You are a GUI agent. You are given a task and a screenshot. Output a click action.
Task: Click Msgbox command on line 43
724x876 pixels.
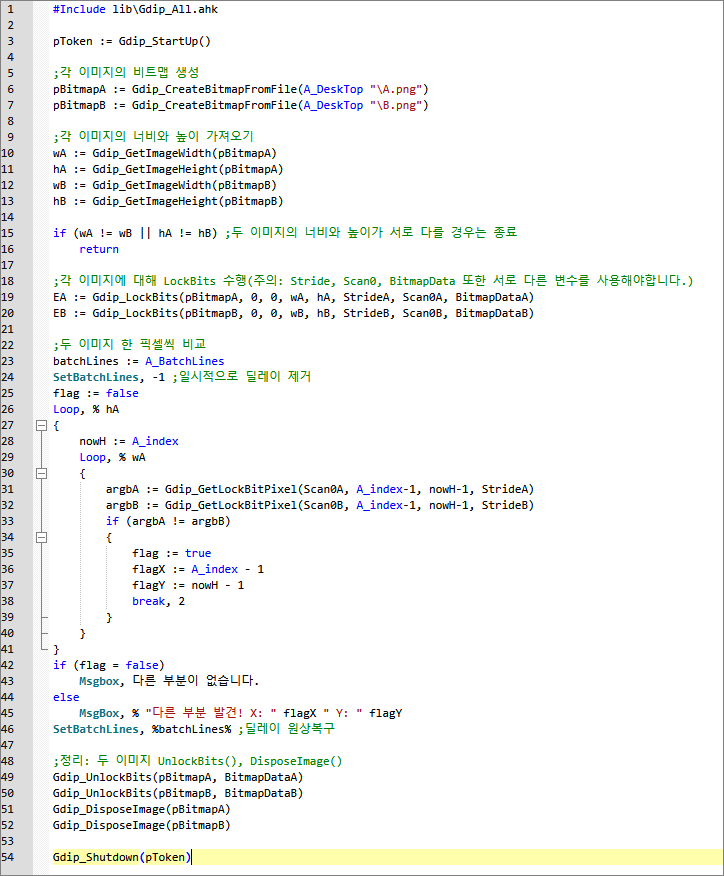coord(99,682)
